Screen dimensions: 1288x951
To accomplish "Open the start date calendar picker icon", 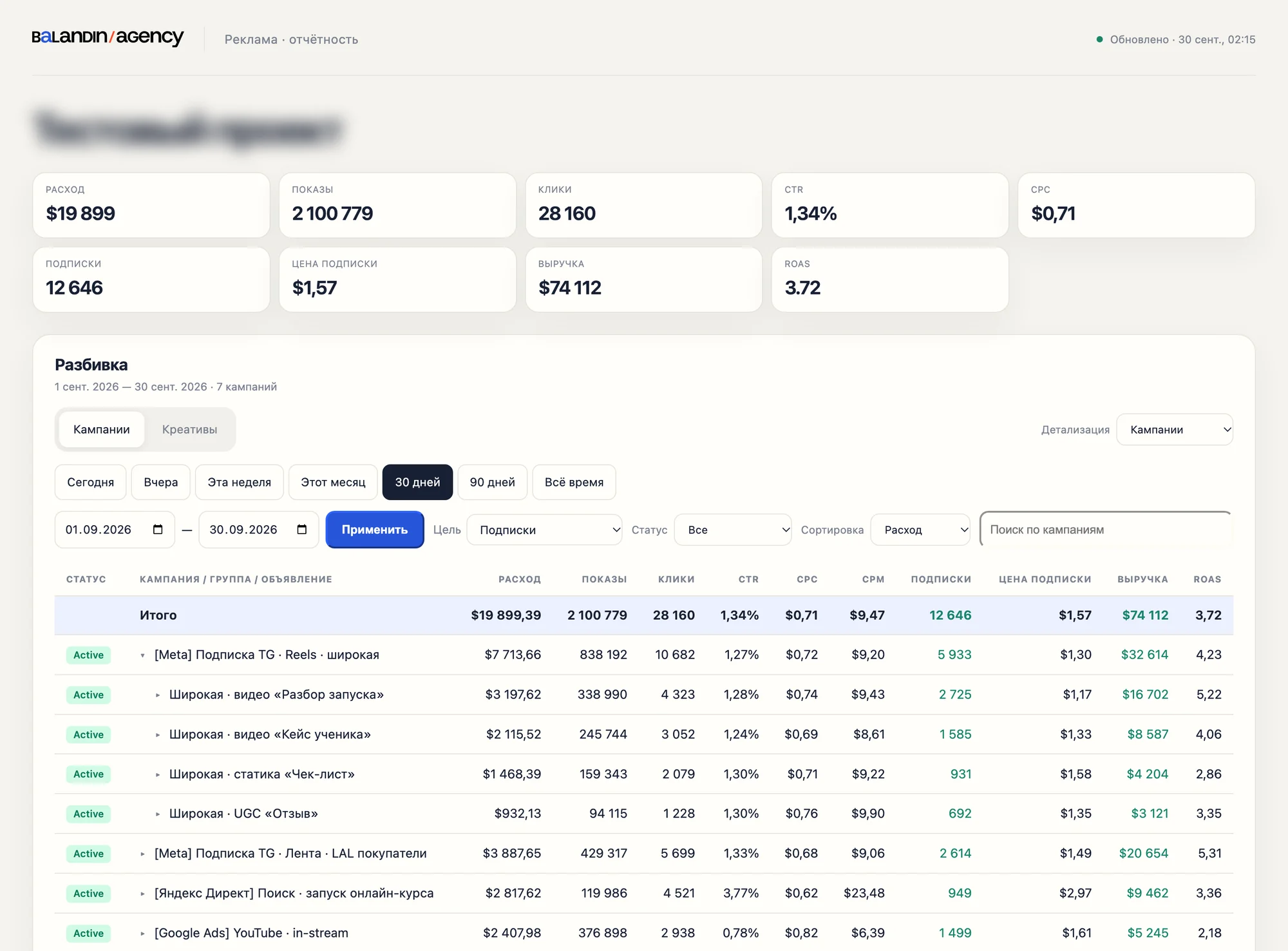I will coord(158,530).
